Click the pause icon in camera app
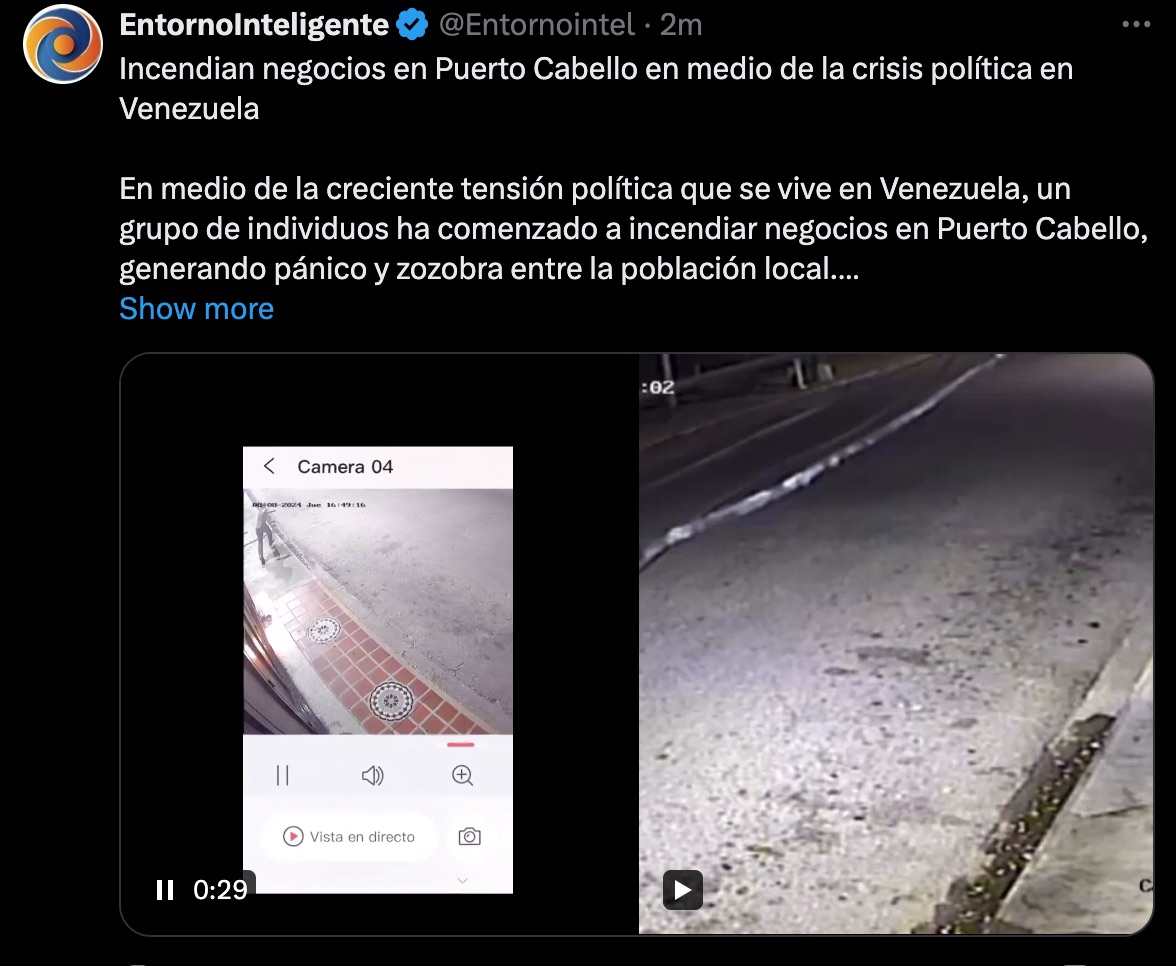The height and width of the screenshot is (966, 1176). click(283, 775)
